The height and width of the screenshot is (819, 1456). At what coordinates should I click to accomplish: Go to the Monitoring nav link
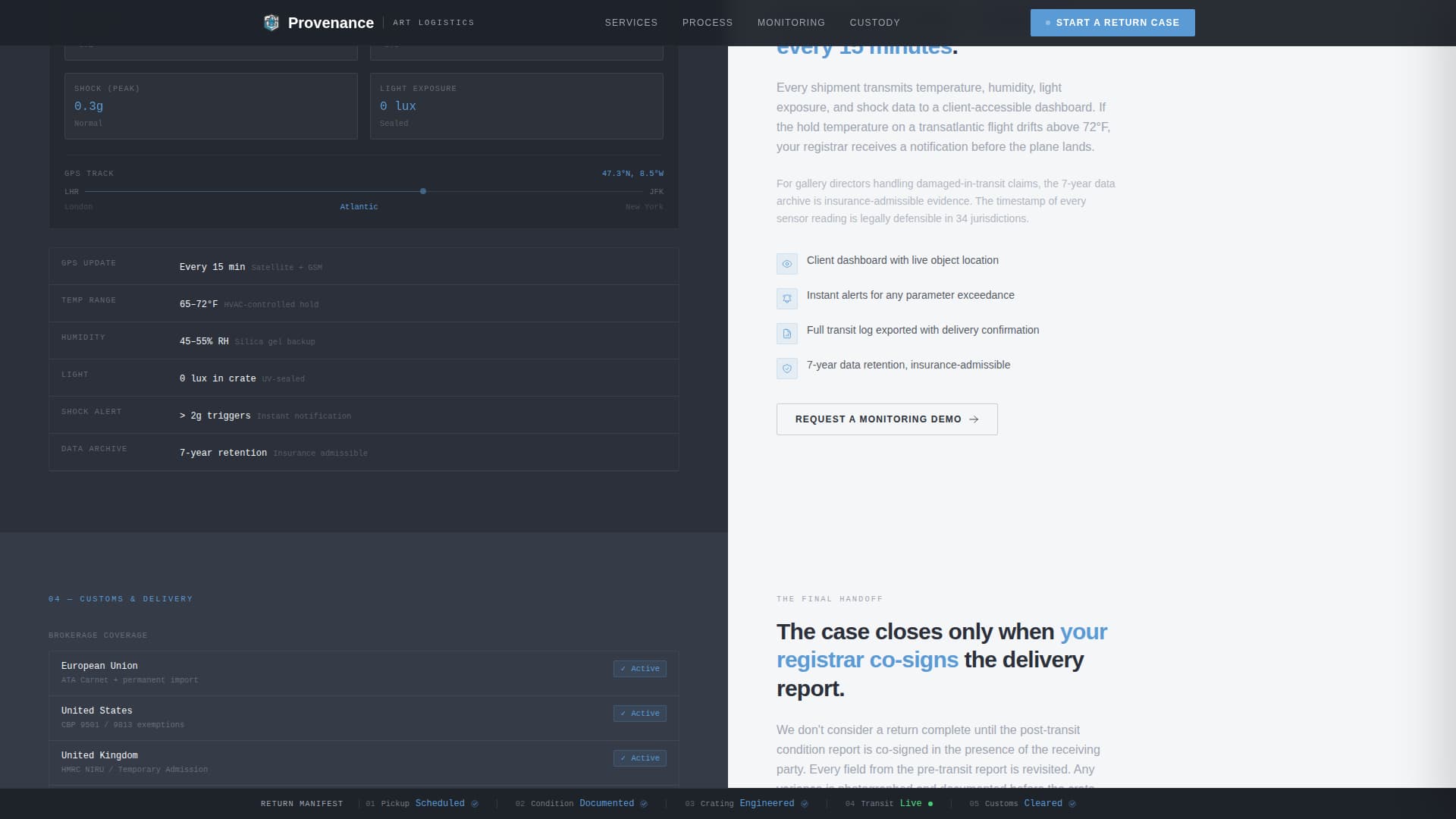click(791, 23)
